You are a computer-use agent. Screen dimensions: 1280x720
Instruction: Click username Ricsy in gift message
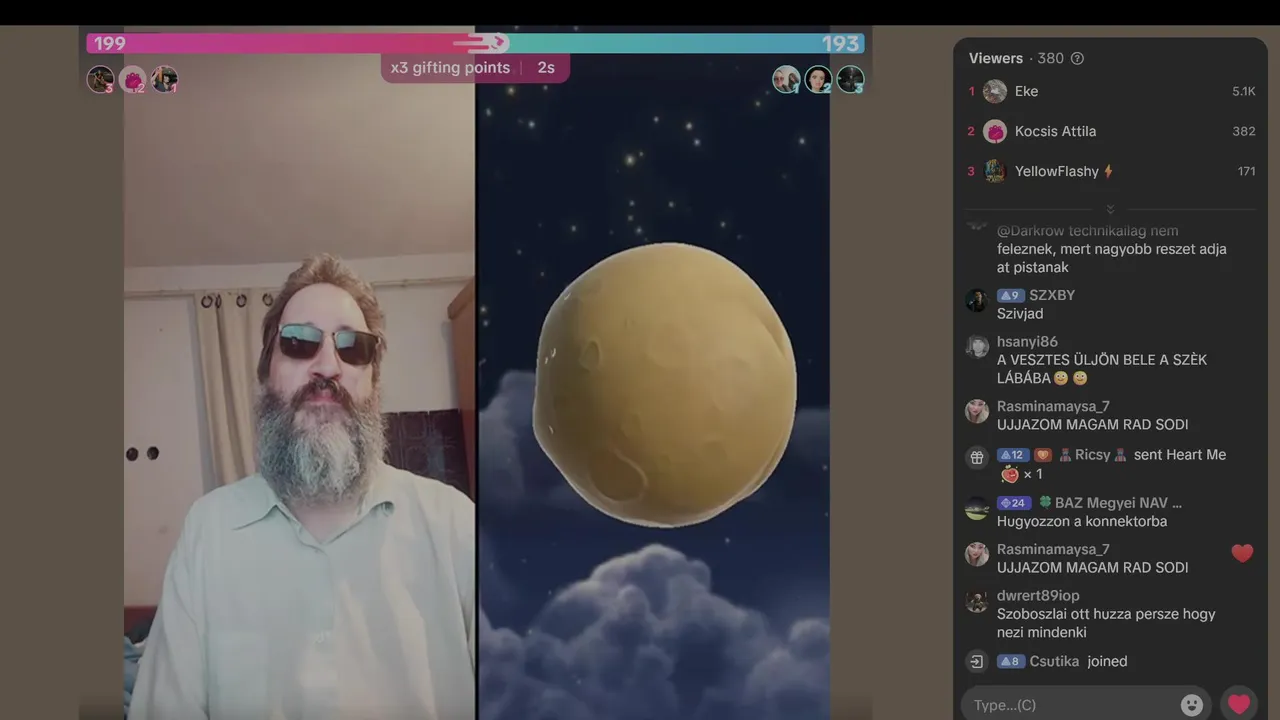click(x=1092, y=454)
